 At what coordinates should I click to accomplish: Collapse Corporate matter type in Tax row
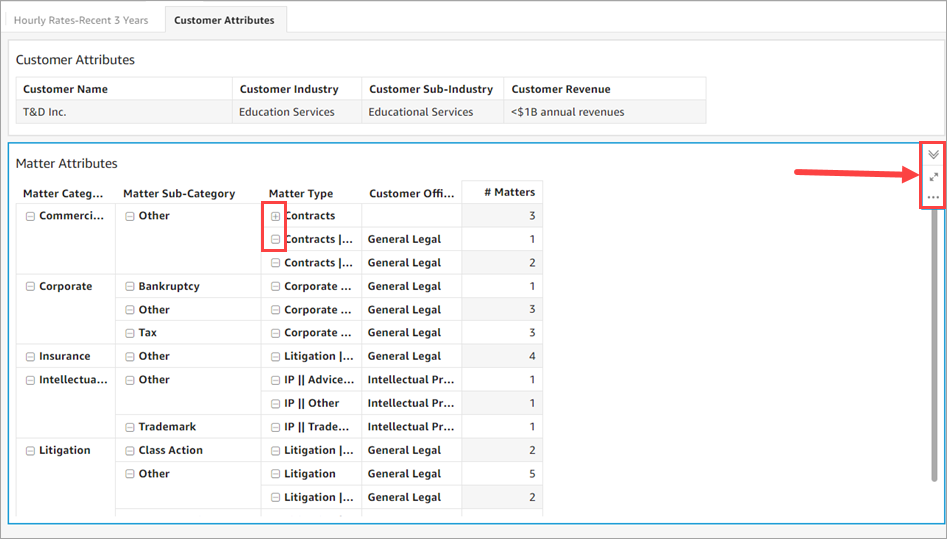point(275,333)
